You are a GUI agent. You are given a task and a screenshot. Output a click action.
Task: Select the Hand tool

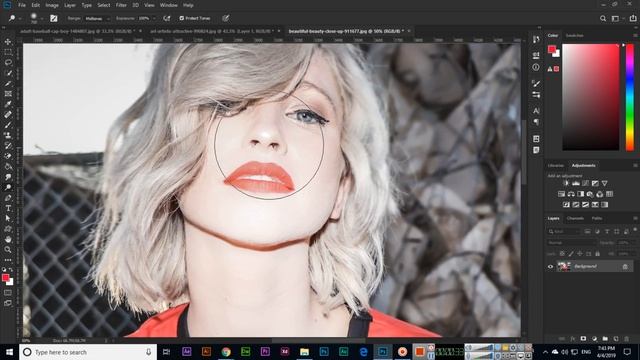click(x=8, y=239)
